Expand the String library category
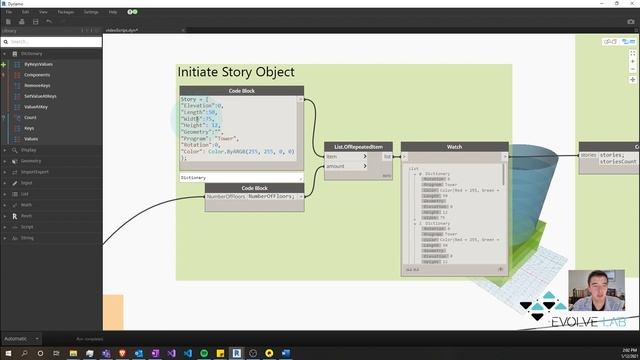 [x=4, y=238]
